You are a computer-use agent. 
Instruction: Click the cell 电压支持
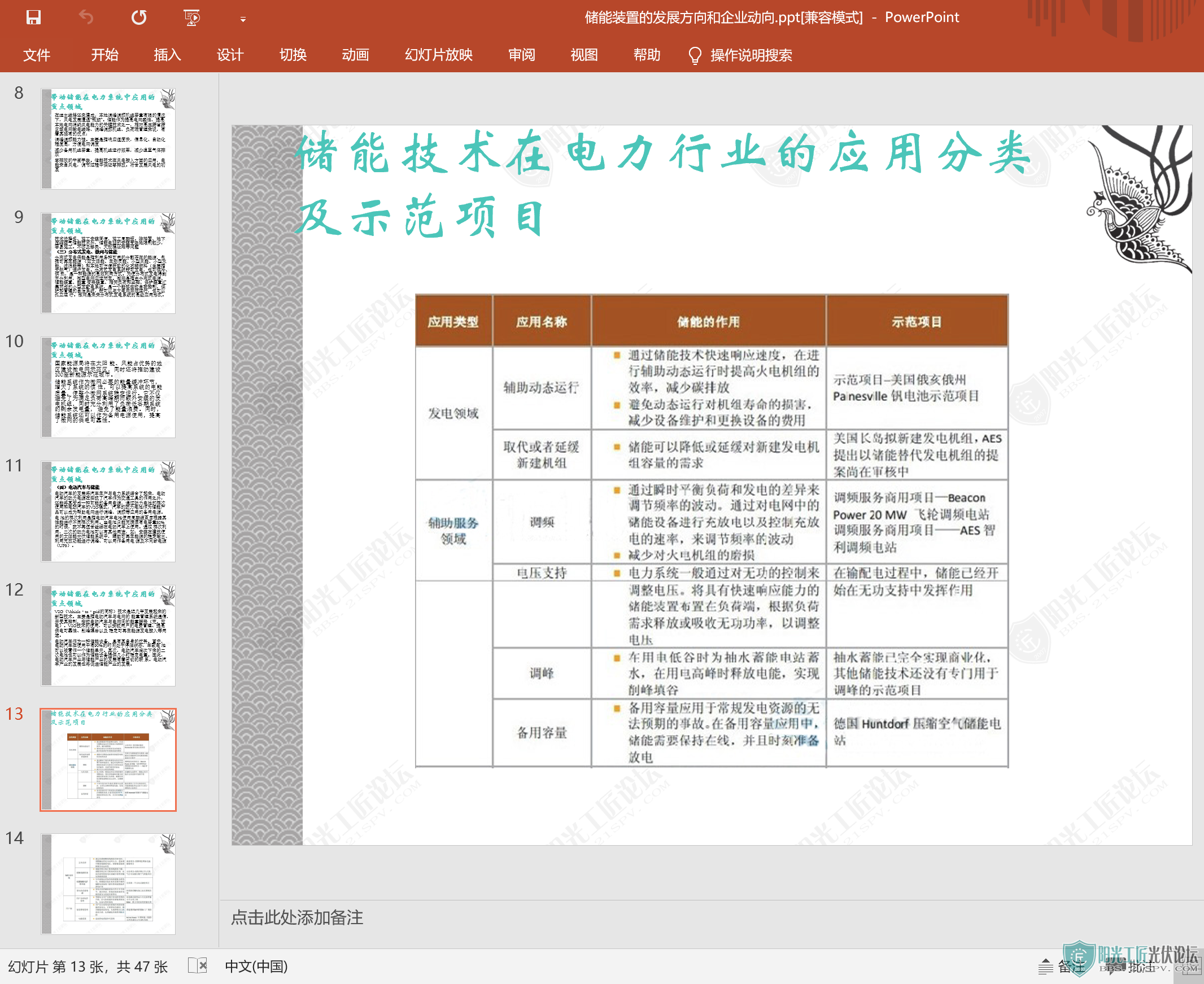point(542,572)
